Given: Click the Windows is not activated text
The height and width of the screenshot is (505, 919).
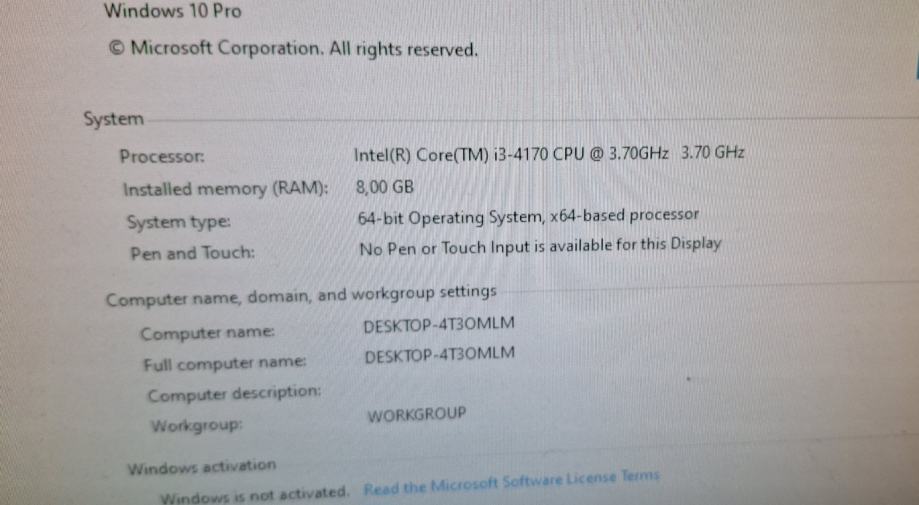Looking at the screenshot, I should click(254, 496).
